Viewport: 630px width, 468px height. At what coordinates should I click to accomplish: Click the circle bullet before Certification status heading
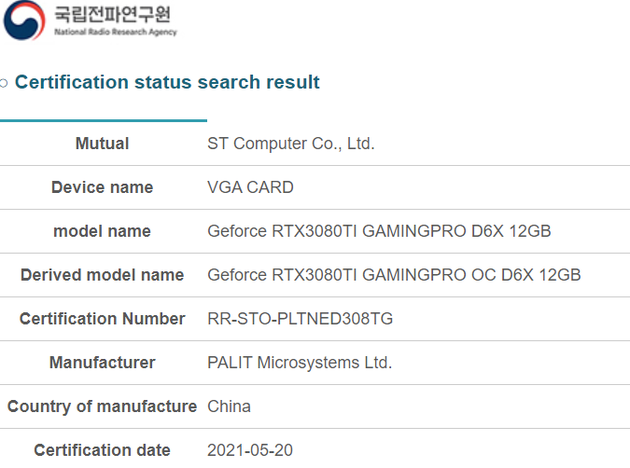tap(5, 83)
